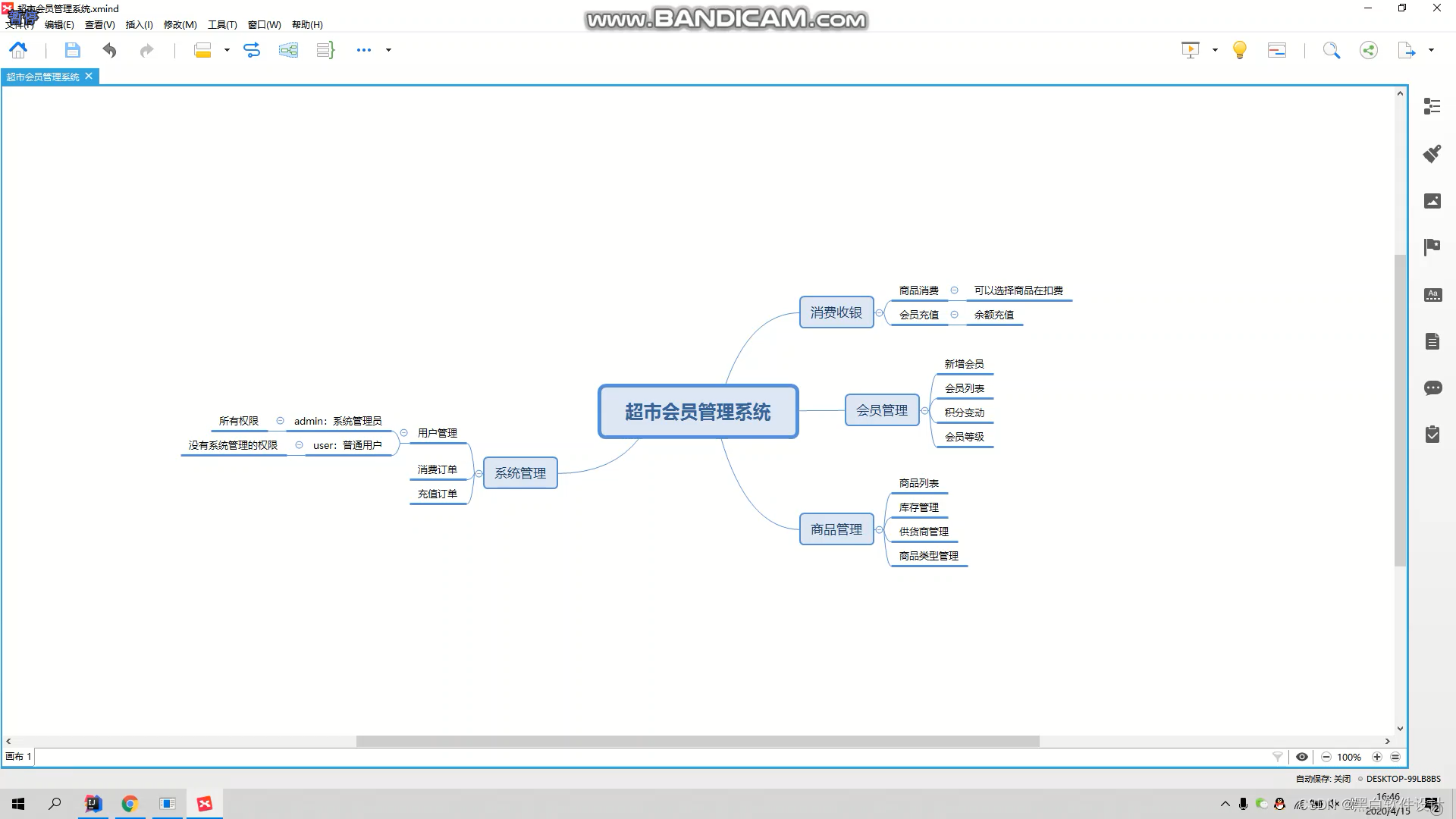Open the 帮助(H) menu
The image size is (1456, 819).
click(307, 24)
